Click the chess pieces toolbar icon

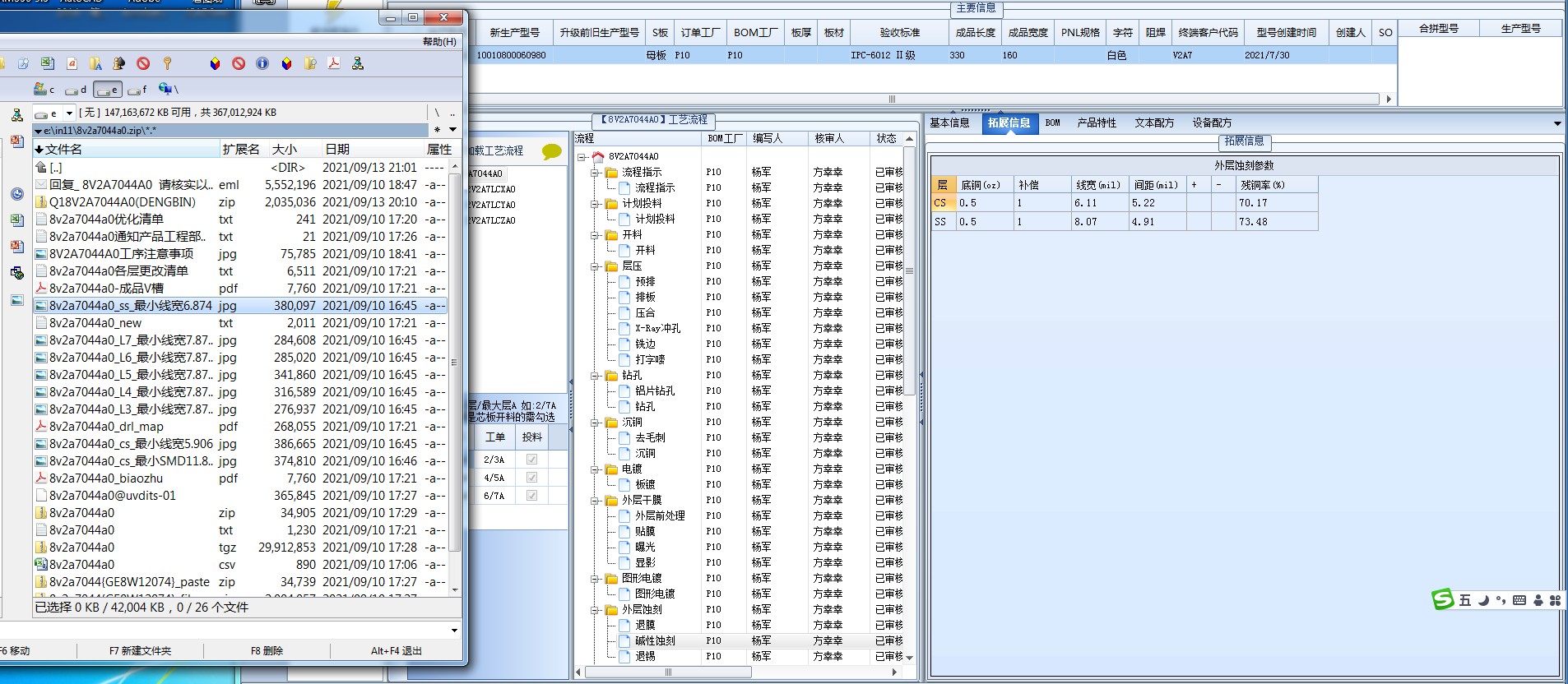click(x=119, y=63)
